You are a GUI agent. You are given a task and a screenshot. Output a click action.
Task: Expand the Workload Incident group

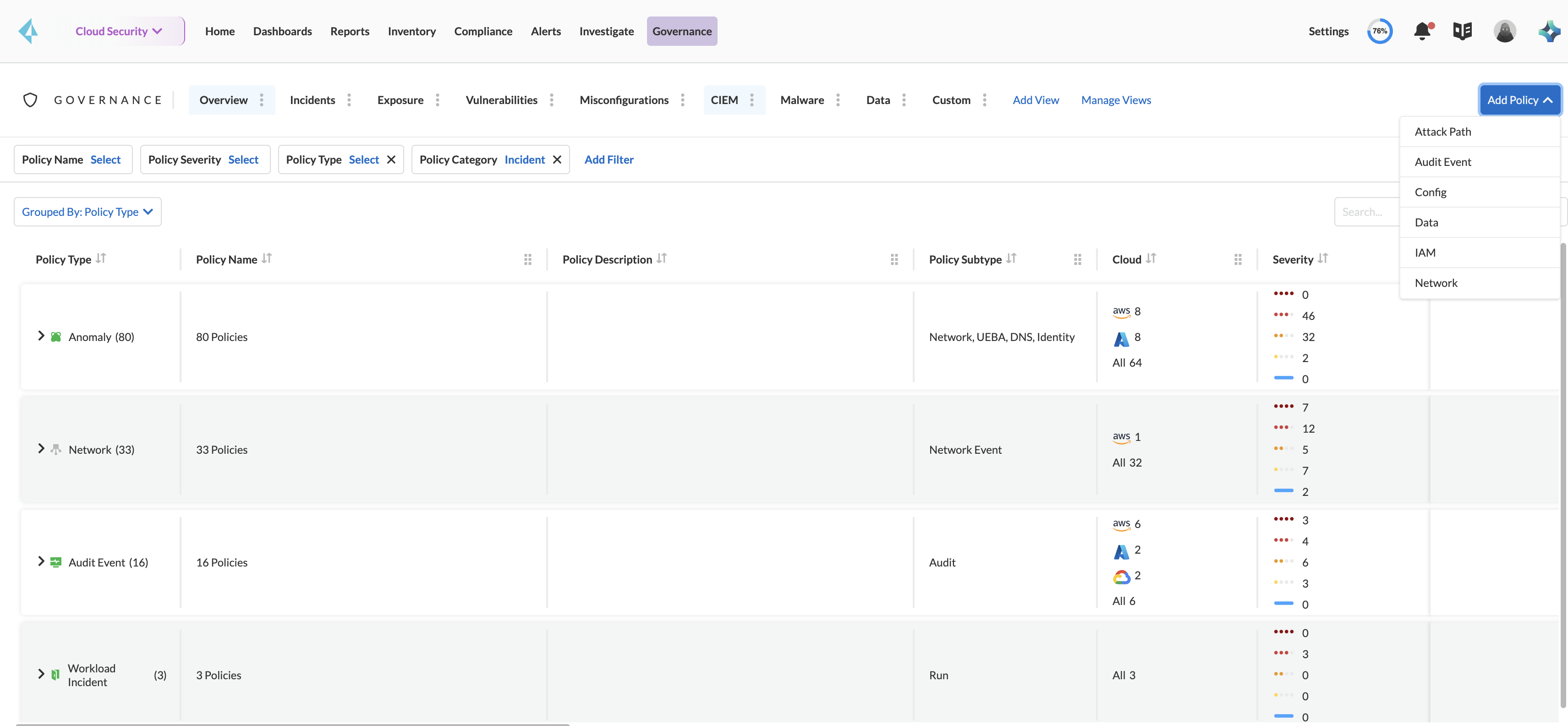pos(41,674)
